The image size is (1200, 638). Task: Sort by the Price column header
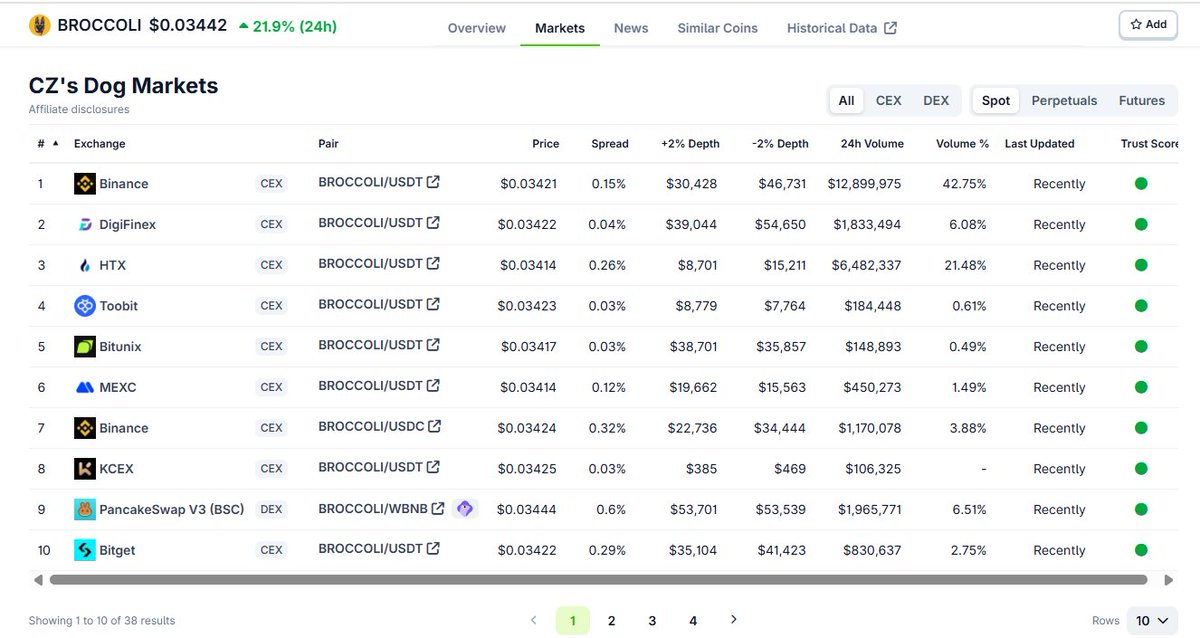[x=546, y=143]
